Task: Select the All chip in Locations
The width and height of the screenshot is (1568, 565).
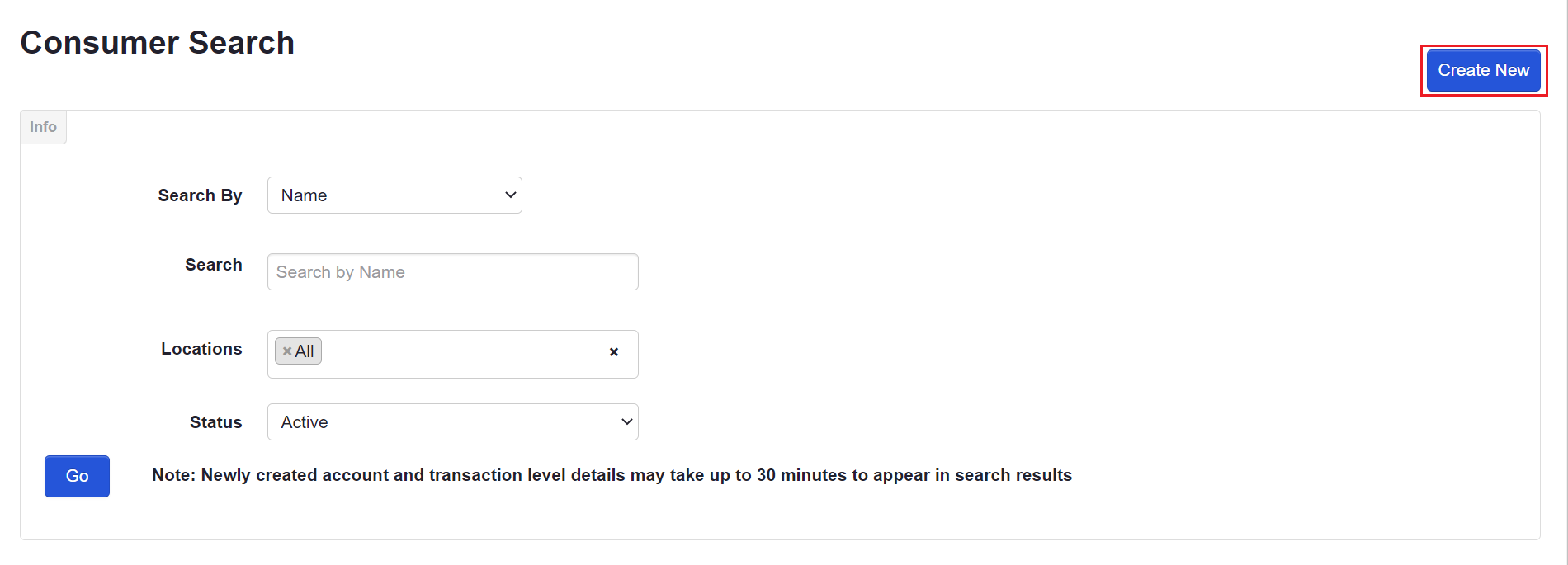Action: (298, 351)
